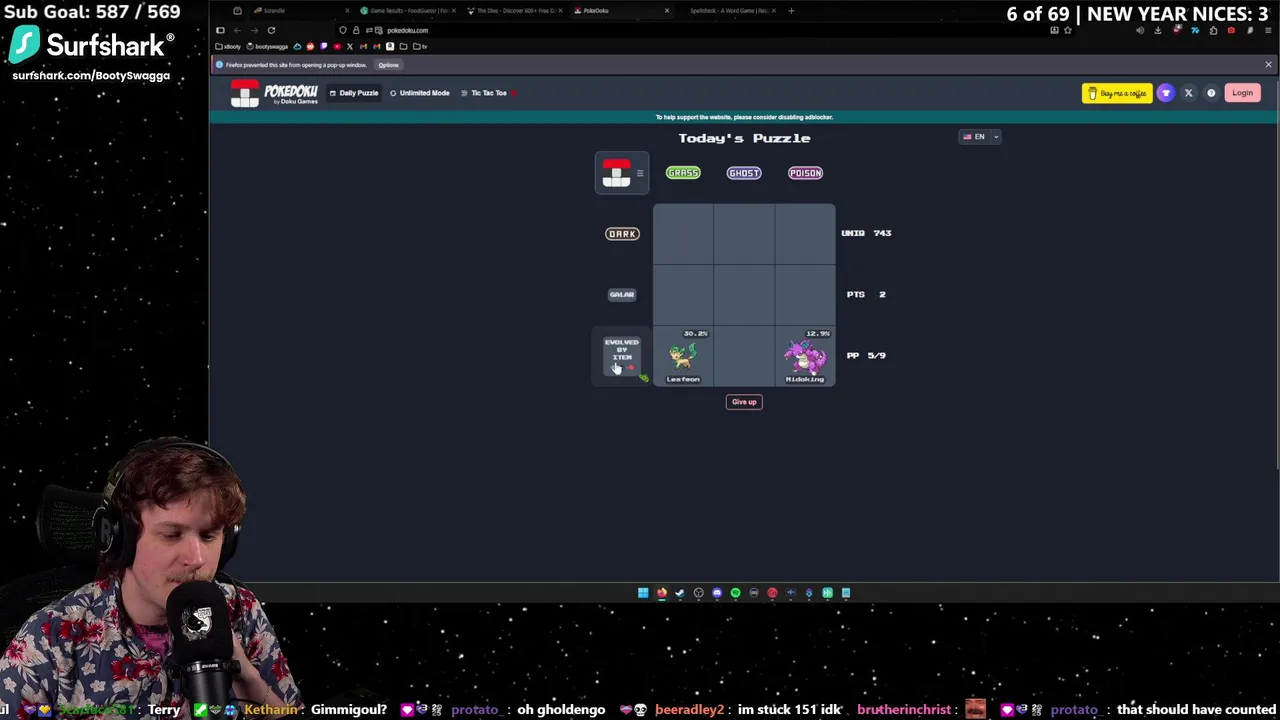Click the GHOST type label

click(744, 173)
